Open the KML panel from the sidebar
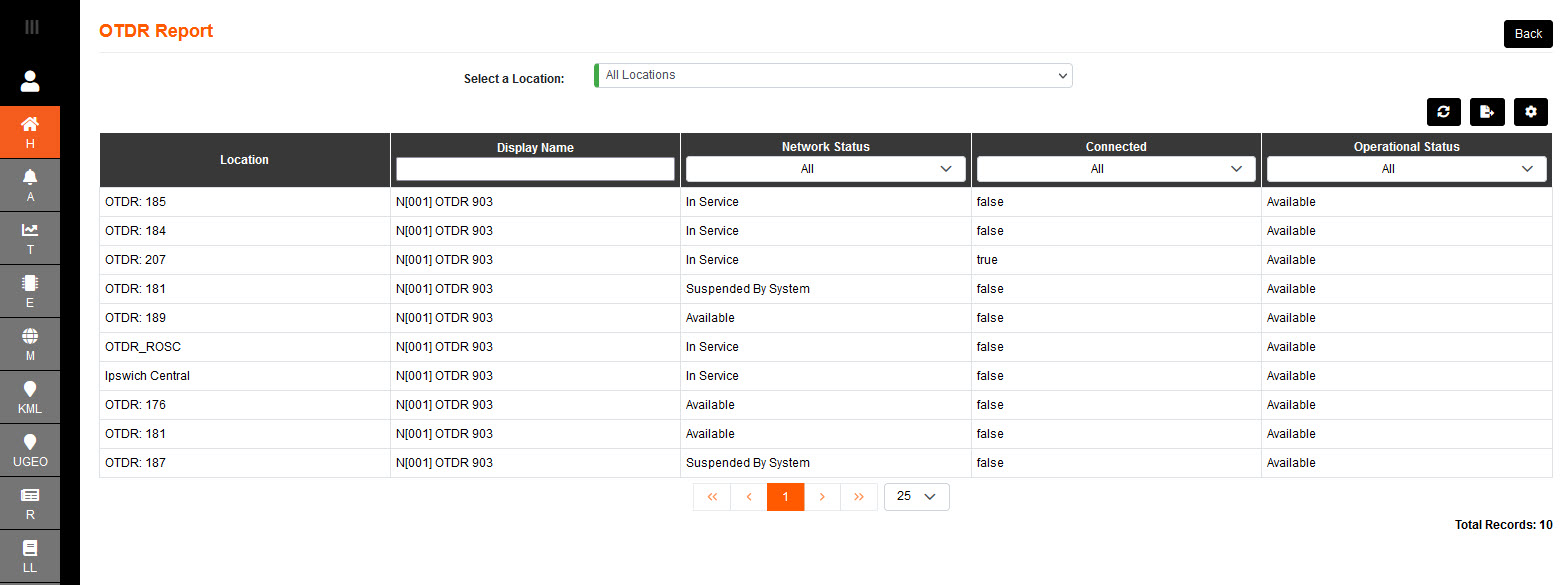1565x585 pixels. [x=30, y=396]
